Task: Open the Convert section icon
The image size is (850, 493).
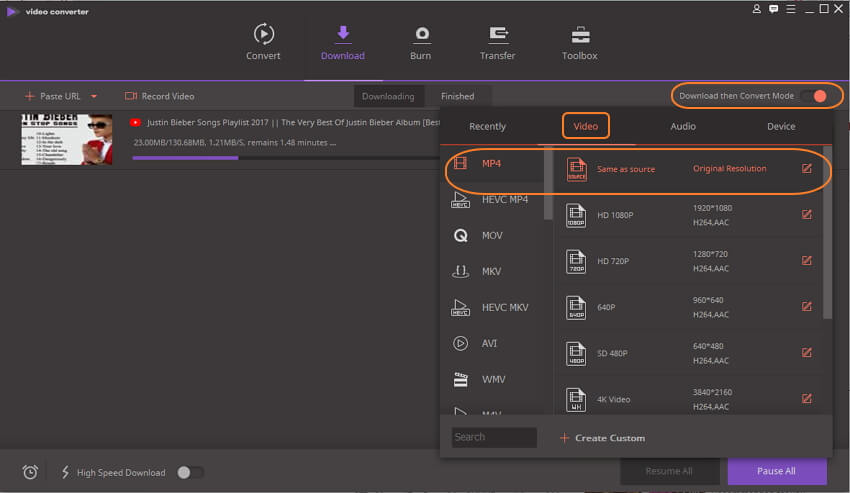Action: 263,34
